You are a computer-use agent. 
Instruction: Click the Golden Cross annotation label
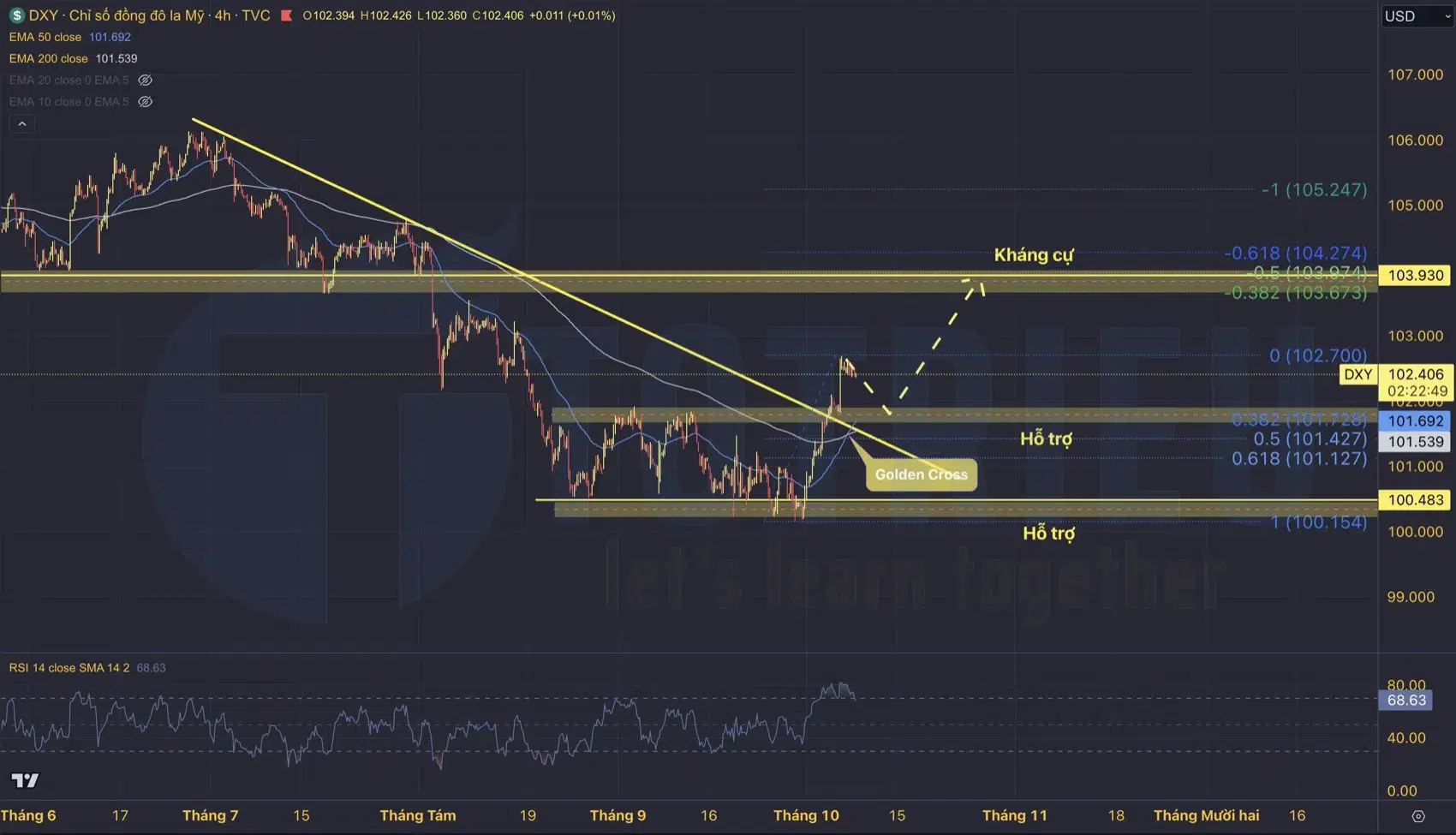[920, 474]
